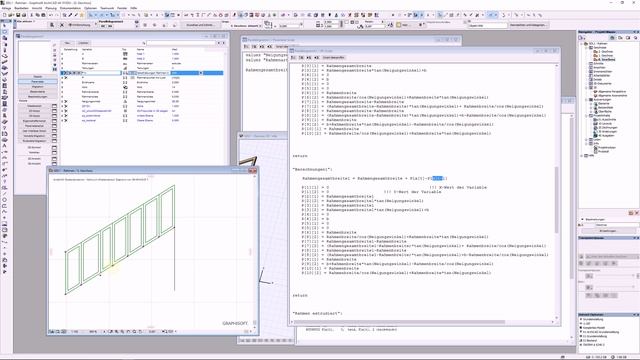The height and width of the screenshot is (360, 640).
Task: Open 2D-Symbol in separate window icon
Action: (54, 147)
